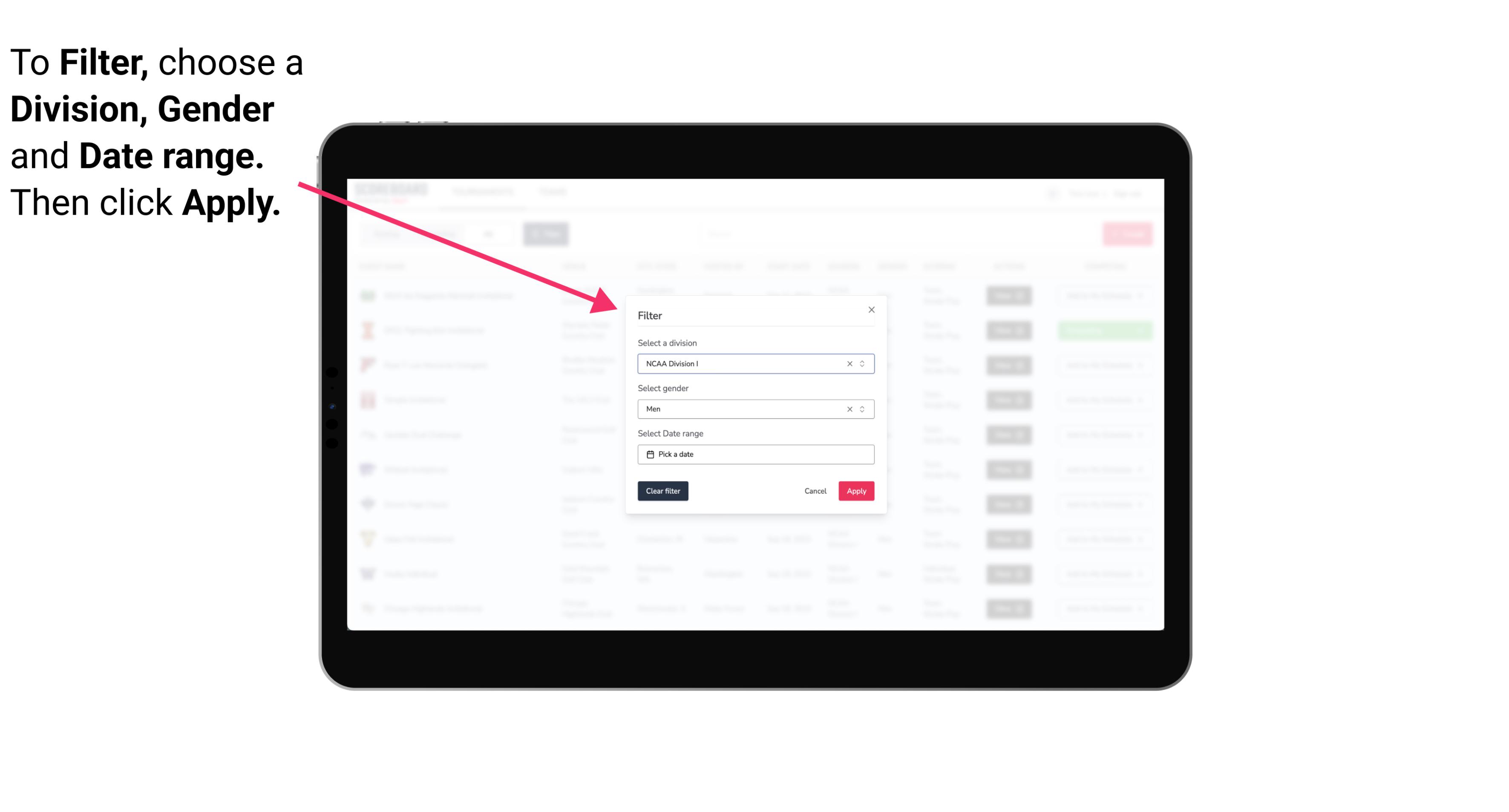Image resolution: width=1509 pixels, height=812 pixels.
Task: Click the Cancel button to dismiss dialog
Action: coord(815,491)
